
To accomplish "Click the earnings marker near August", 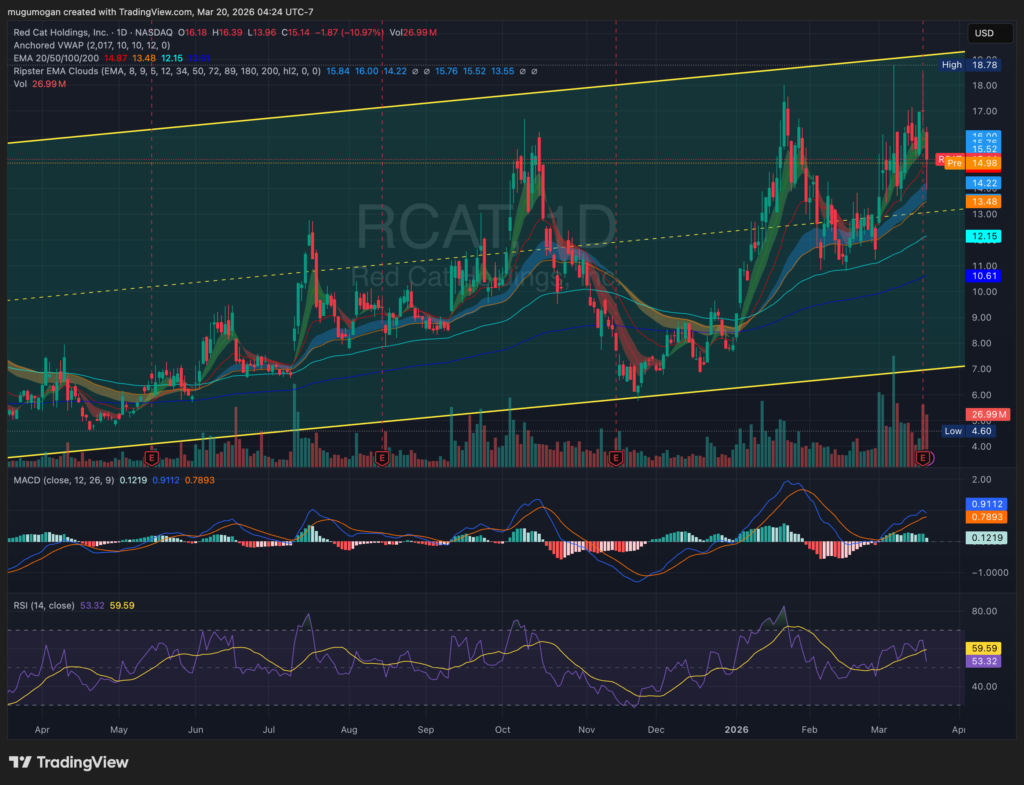I will (382, 457).
